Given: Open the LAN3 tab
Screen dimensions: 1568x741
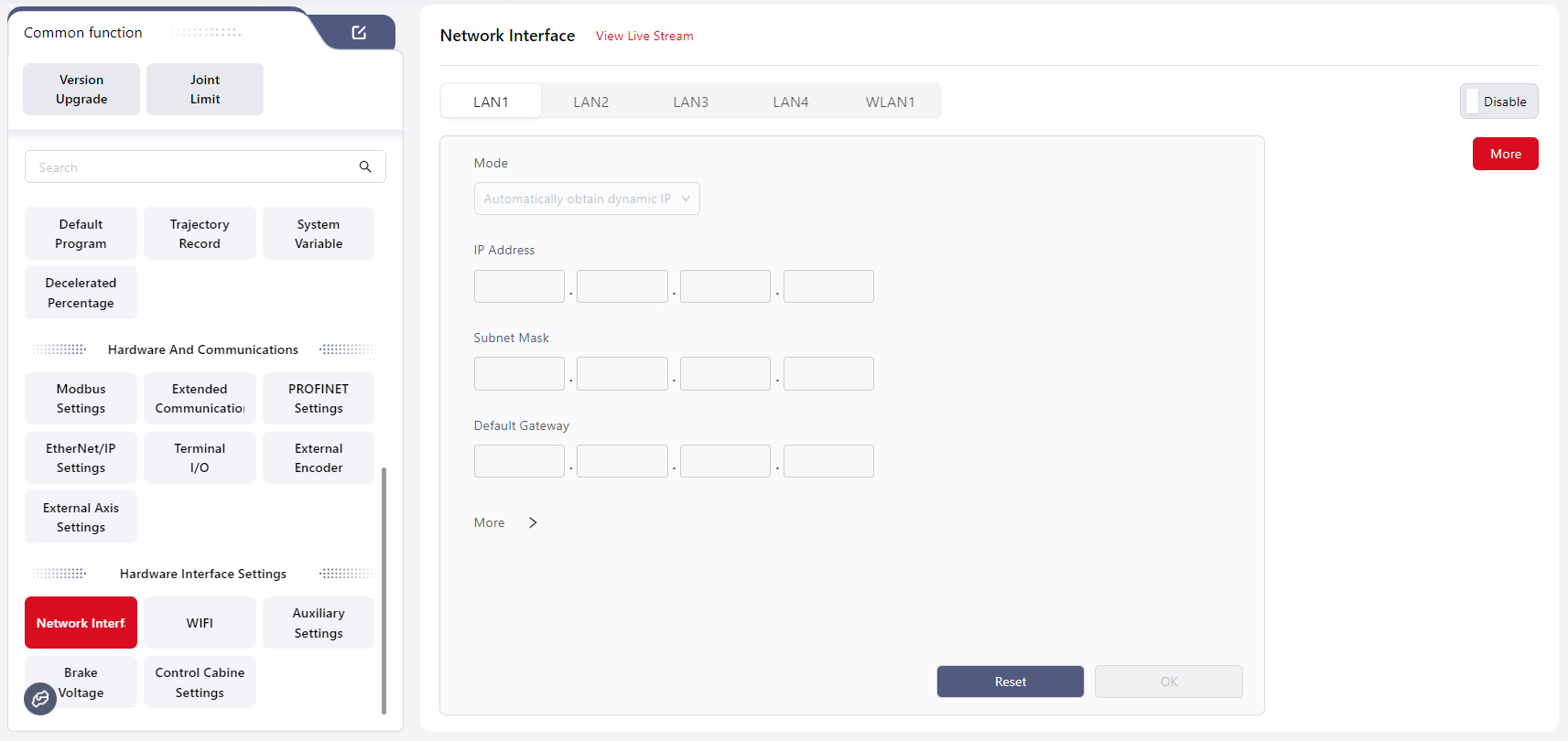Looking at the screenshot, I should (x=690, y=102).
